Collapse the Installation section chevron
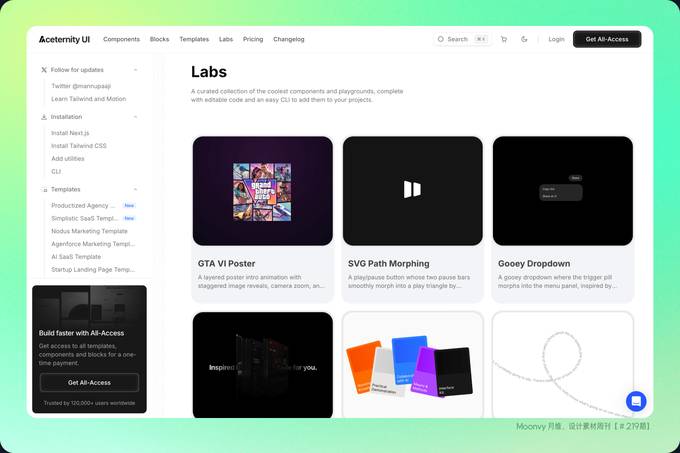Screen dimensions: 680x453 tap(136, 117)
